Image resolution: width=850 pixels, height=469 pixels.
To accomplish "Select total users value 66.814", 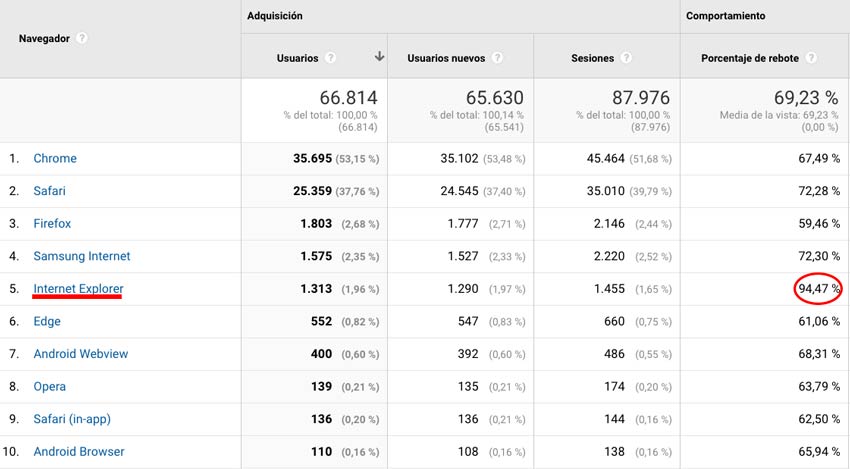I will point(348,98).
